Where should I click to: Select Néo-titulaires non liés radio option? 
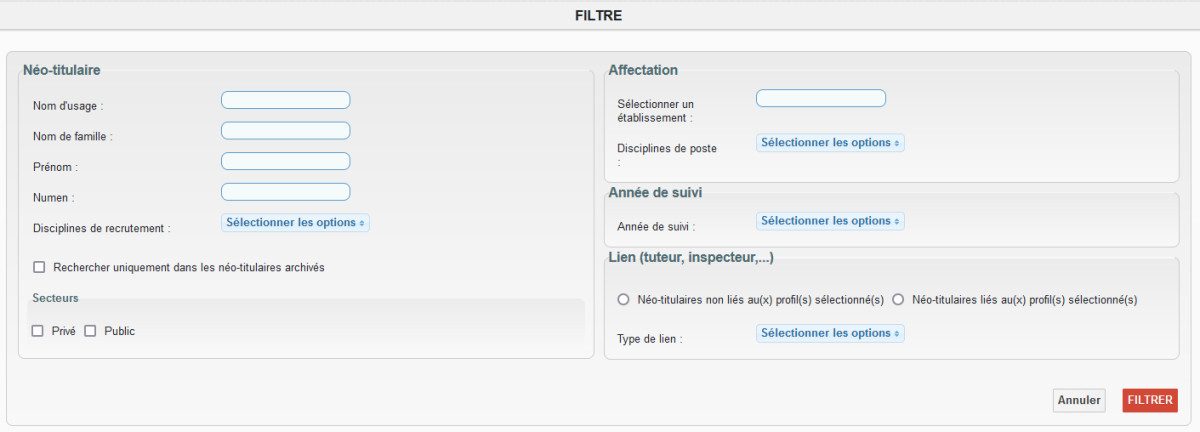(x=623, y=299)
